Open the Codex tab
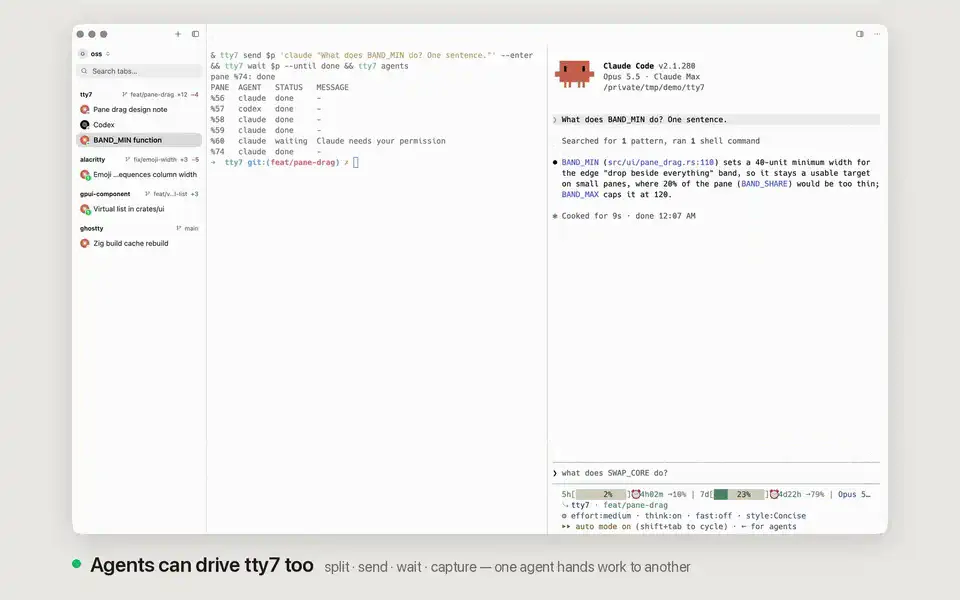 coord(139,125)
